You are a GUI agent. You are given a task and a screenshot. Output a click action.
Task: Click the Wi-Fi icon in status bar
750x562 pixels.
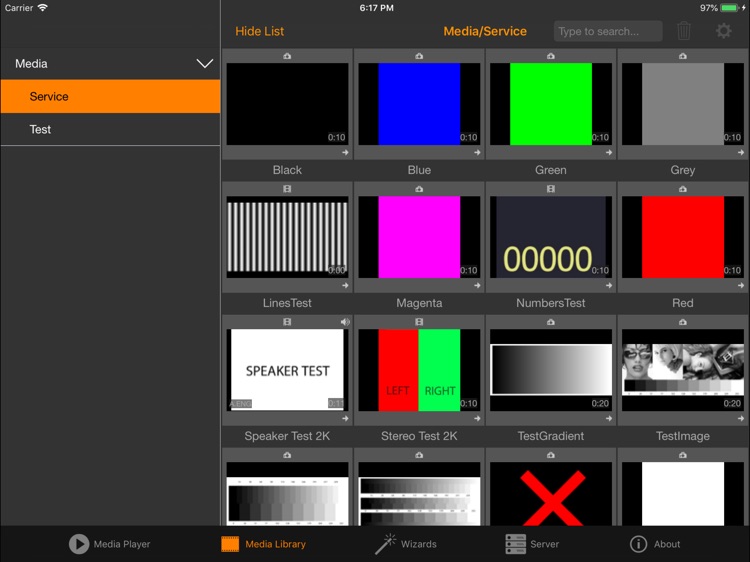coord(43,8)
